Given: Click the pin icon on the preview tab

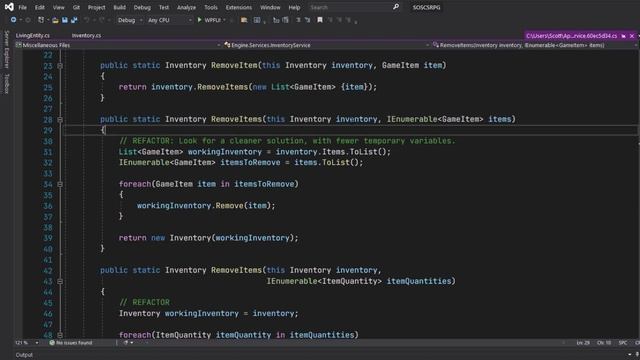Looking at the screenshot, I should point(623,36).
